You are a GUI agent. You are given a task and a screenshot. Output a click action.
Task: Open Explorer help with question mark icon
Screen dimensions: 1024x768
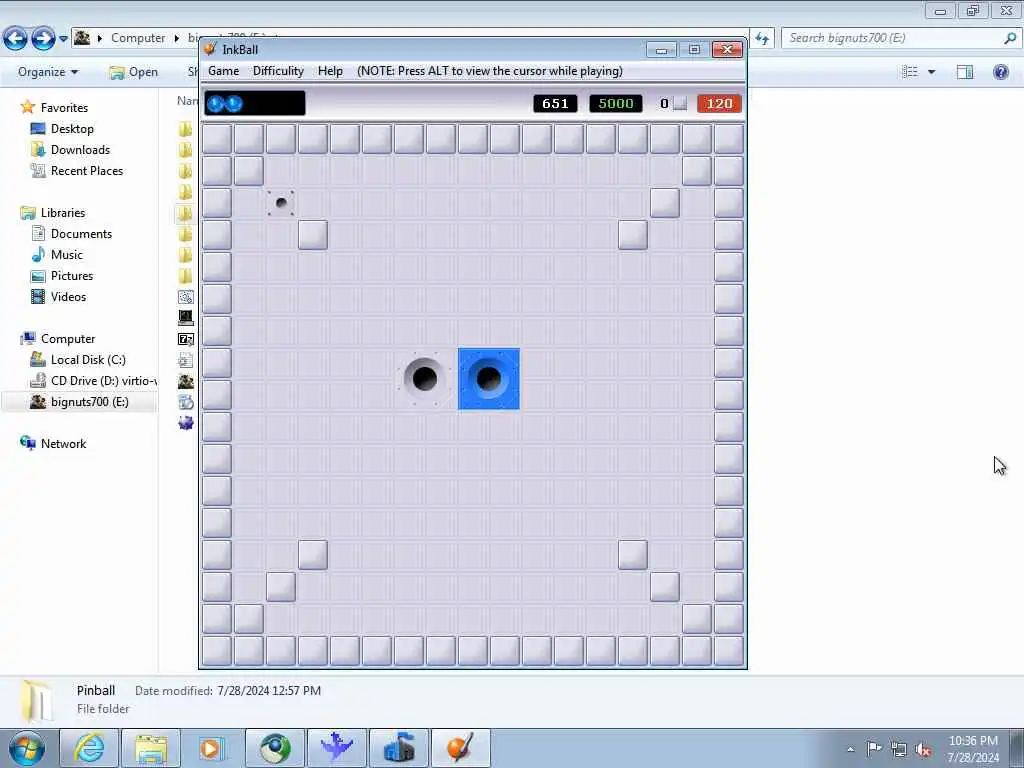(1000, 72)
